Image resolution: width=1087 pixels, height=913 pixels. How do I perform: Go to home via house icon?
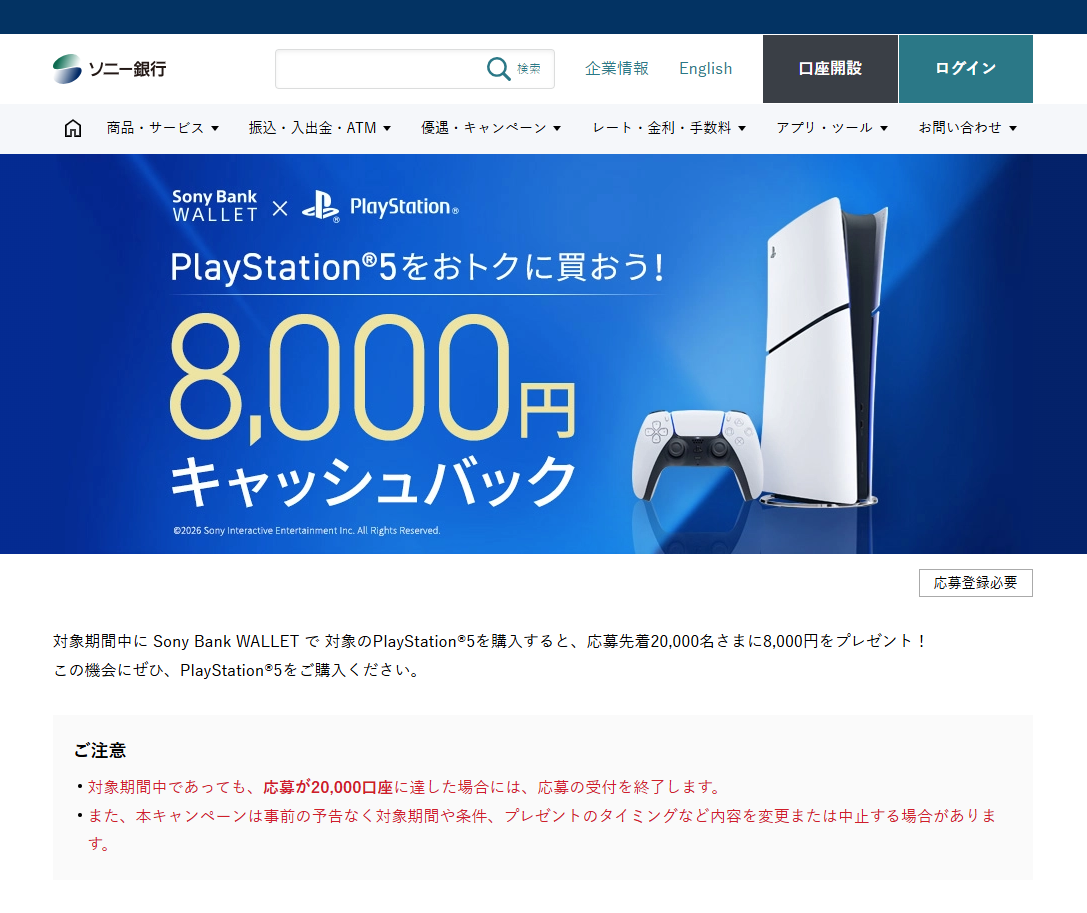pos(73,128)
